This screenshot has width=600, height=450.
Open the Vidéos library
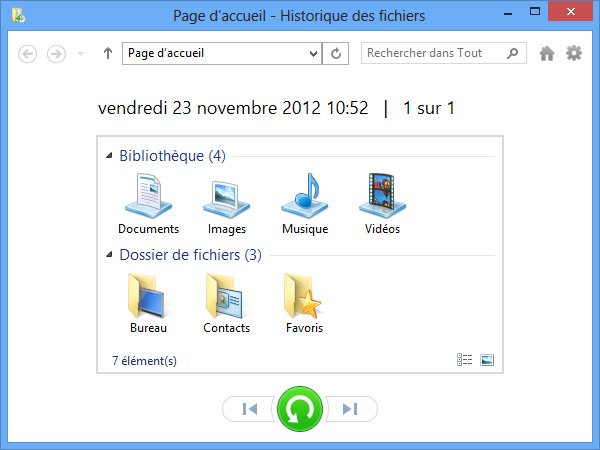(382, 204)
